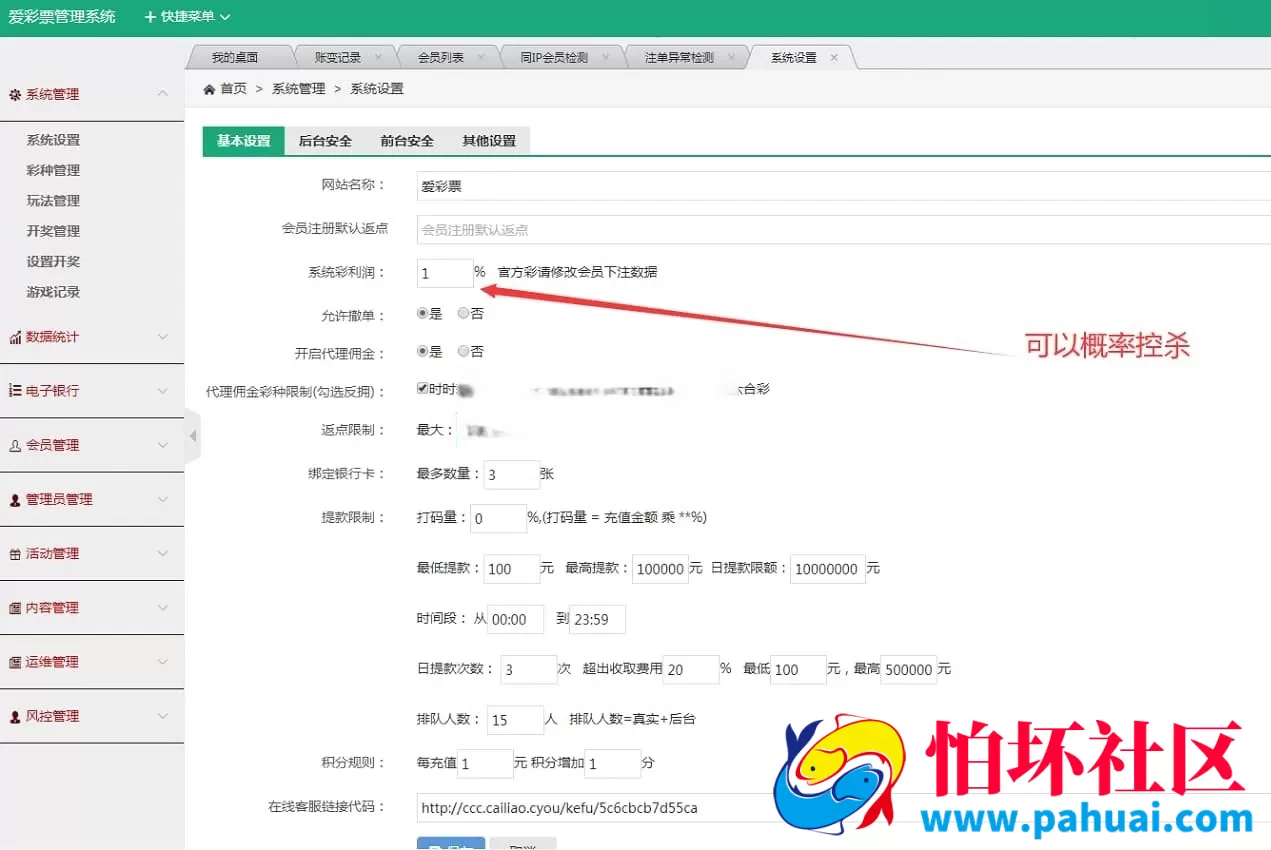Uncheck the 时时彩 commission checkbox
This screenshot has height=850, width=1271.
[423, 388]
